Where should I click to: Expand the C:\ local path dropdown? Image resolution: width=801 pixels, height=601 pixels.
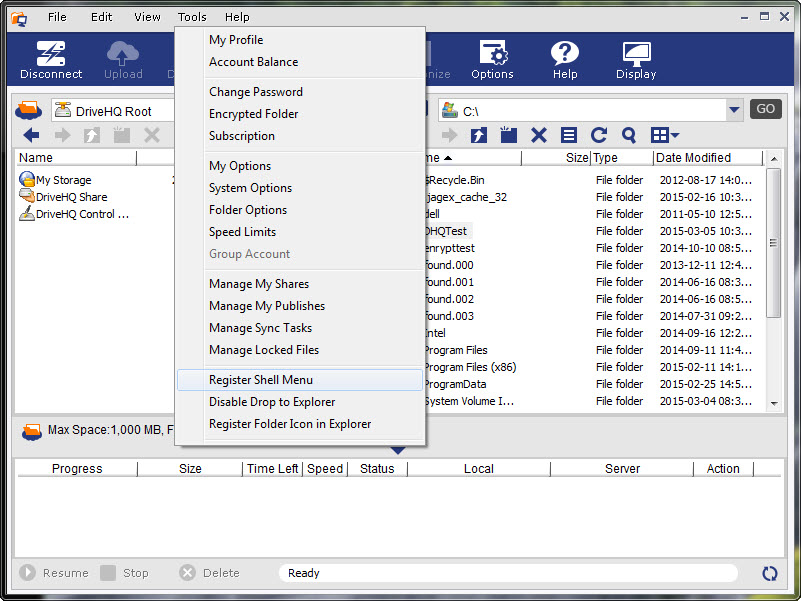click(x=735, y=110)
